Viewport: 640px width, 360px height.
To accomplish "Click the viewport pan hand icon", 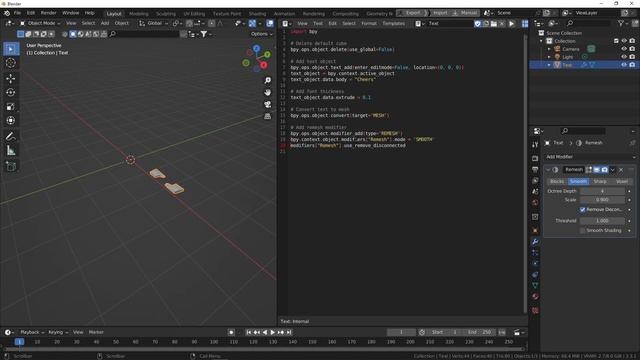I will pos(267,92).
